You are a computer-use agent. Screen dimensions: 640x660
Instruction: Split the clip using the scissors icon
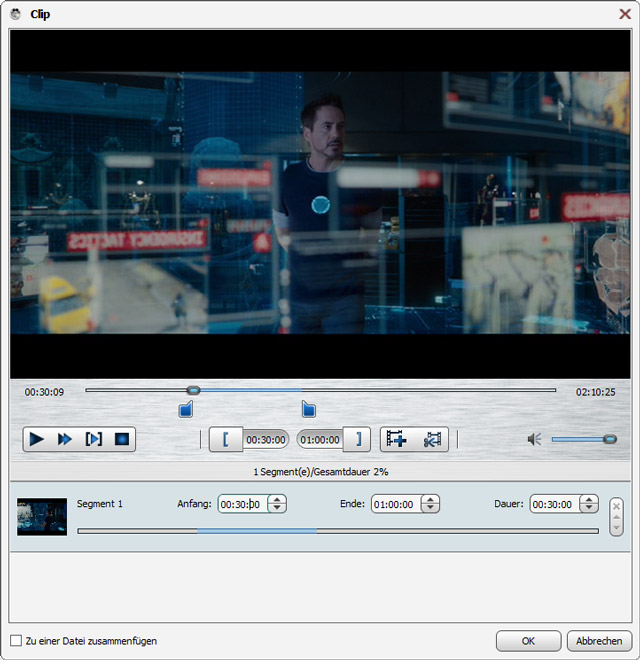pos(432,439)
